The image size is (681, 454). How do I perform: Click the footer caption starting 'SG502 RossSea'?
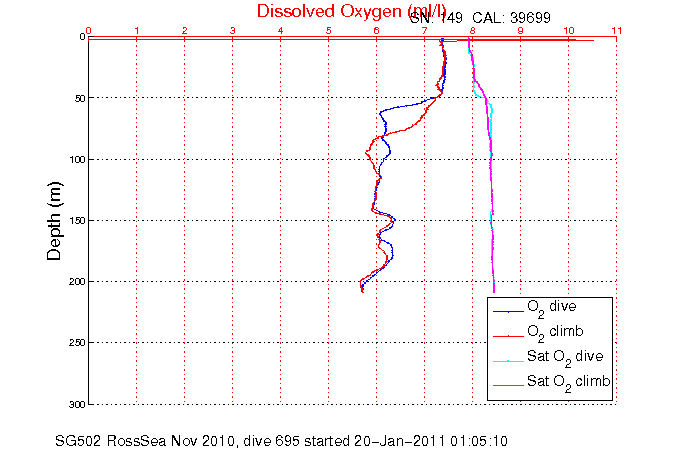(281, 441)
